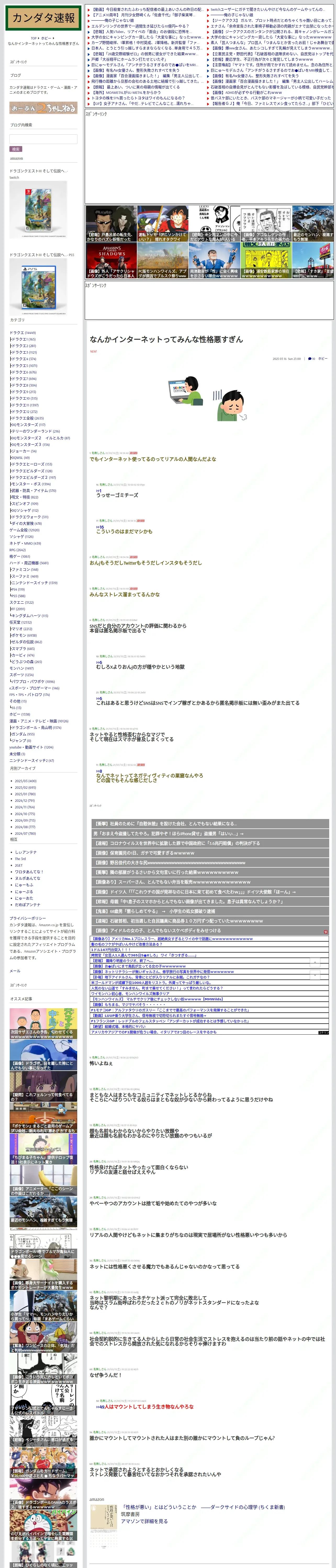The width and height of the screenshot is (336, 1568).
Task: Open the 【悲報】戸愚呂弟の転生先 thumbnail
Action: (x=111, y=224)
